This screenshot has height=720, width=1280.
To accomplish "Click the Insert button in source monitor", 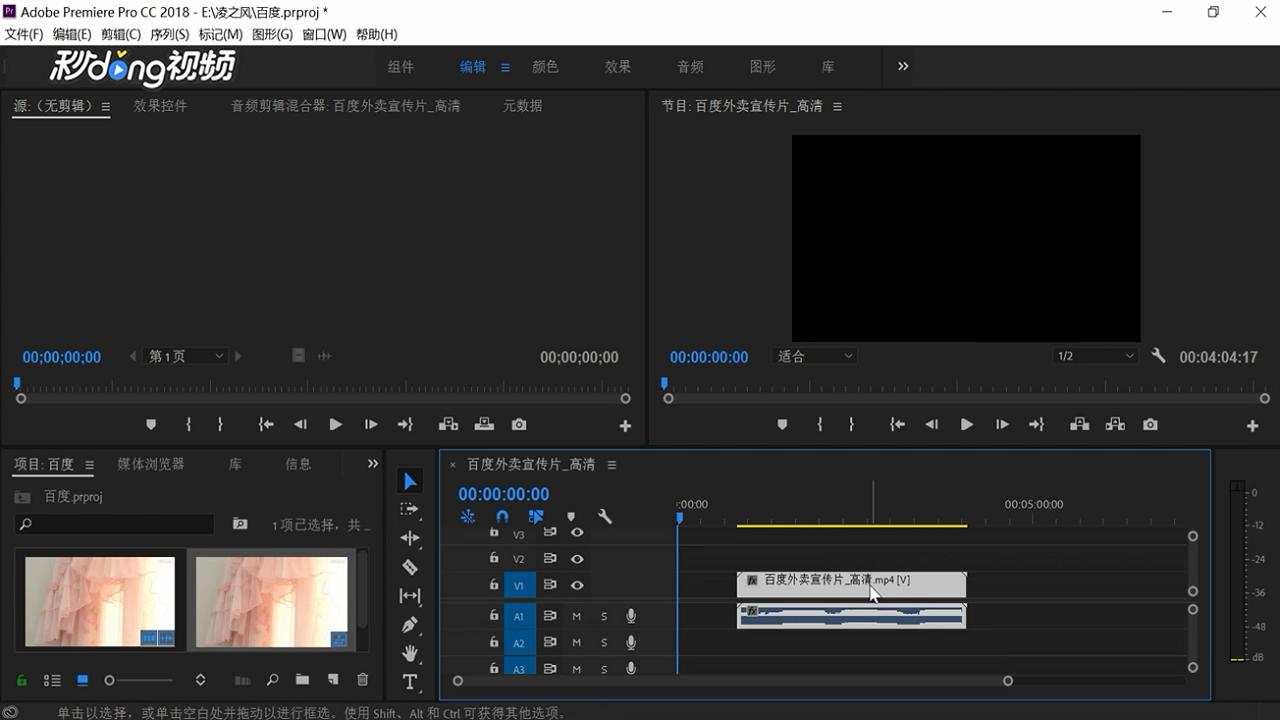I will [448, 425].
